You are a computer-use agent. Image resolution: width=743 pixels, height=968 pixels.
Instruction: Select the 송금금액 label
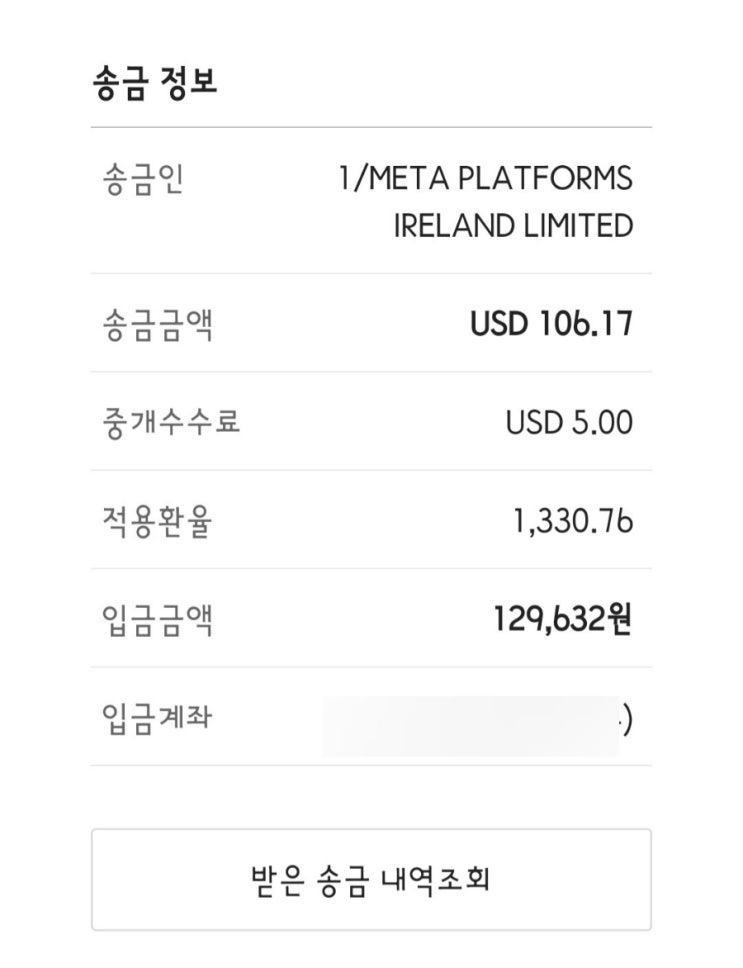pyautogui.click(x=157, y=325)
